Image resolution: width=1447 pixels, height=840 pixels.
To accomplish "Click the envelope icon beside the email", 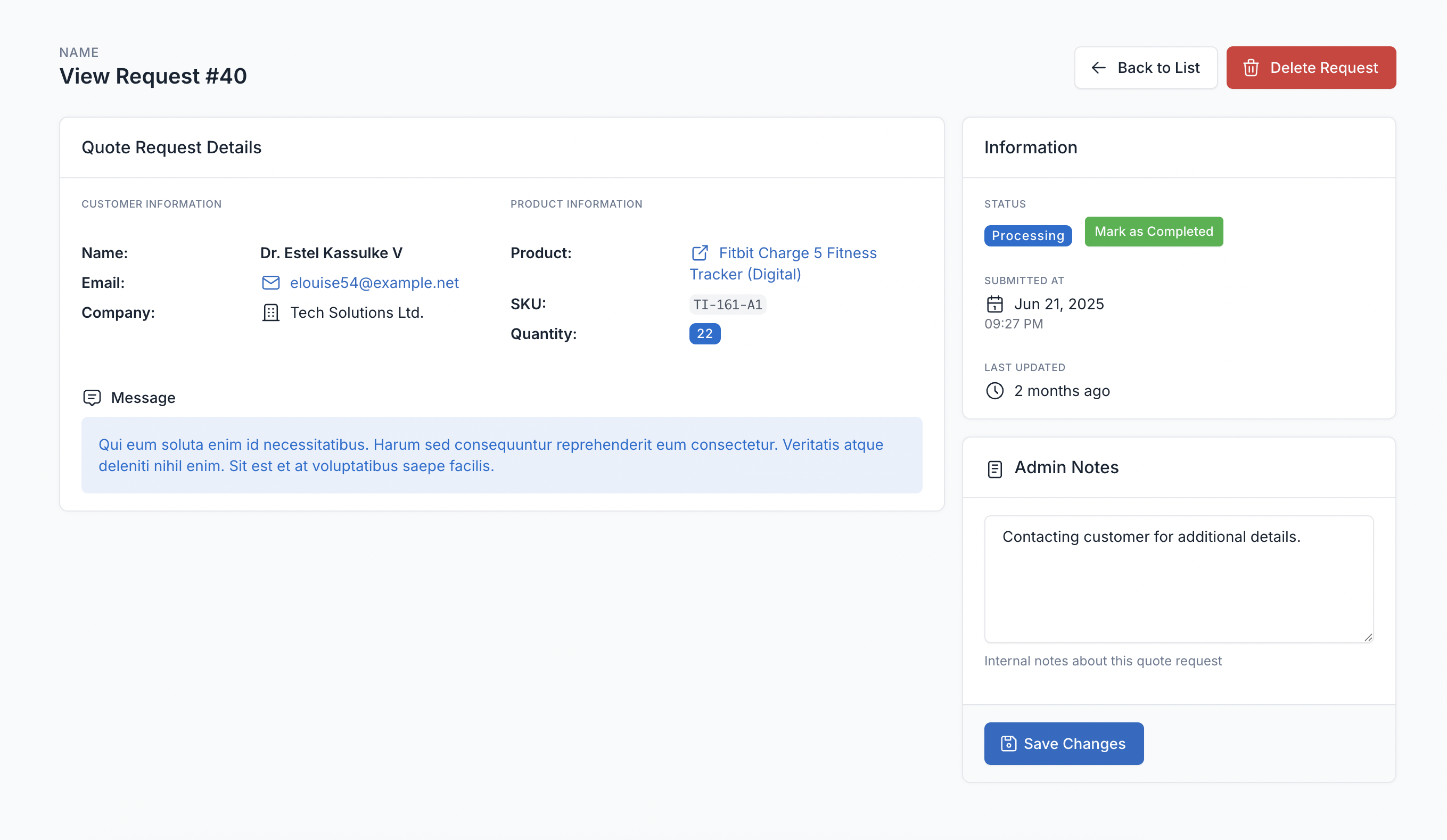I will coord(270,283).
